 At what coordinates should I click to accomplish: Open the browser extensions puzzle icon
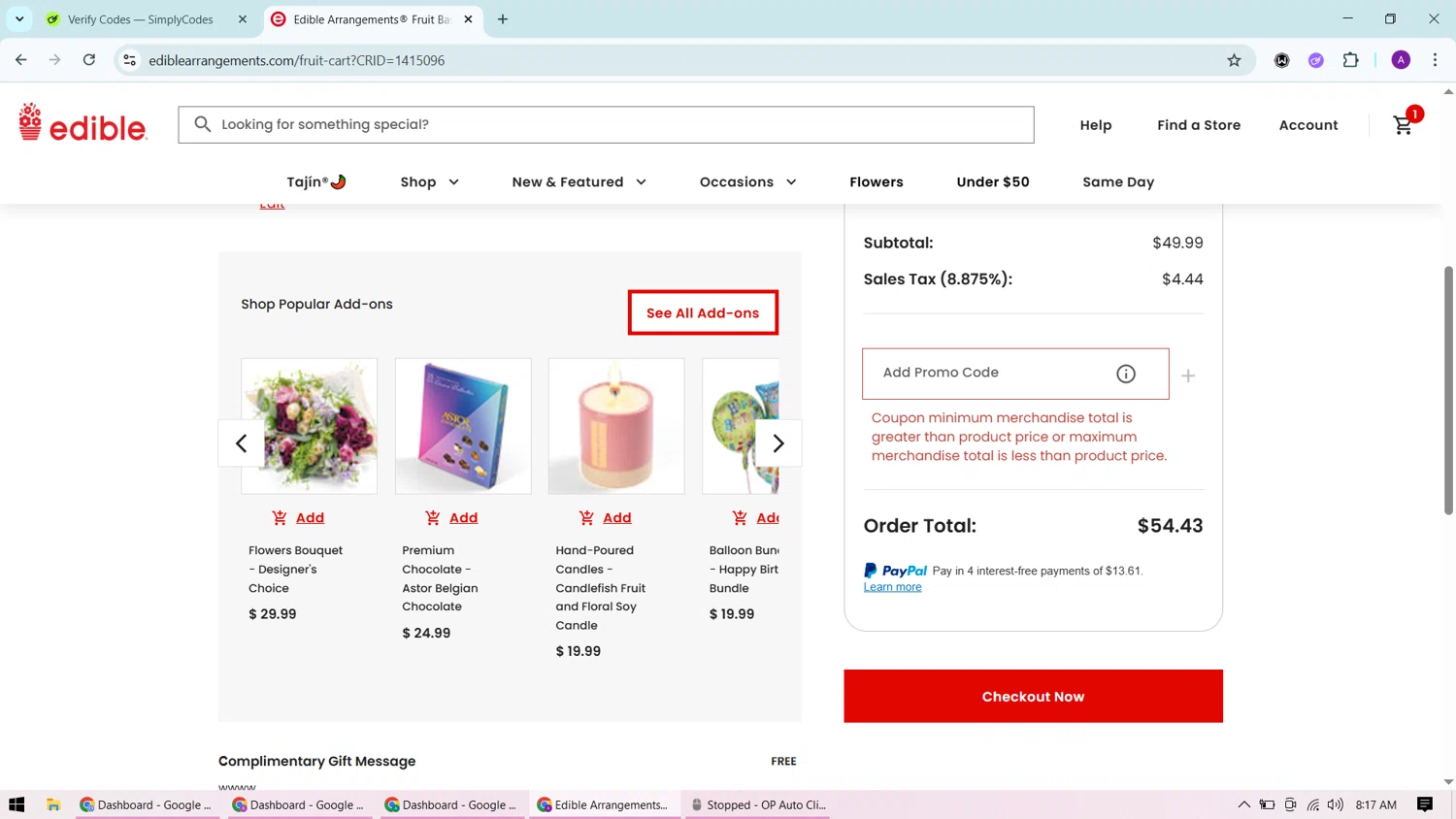(x=1350, y=60)
